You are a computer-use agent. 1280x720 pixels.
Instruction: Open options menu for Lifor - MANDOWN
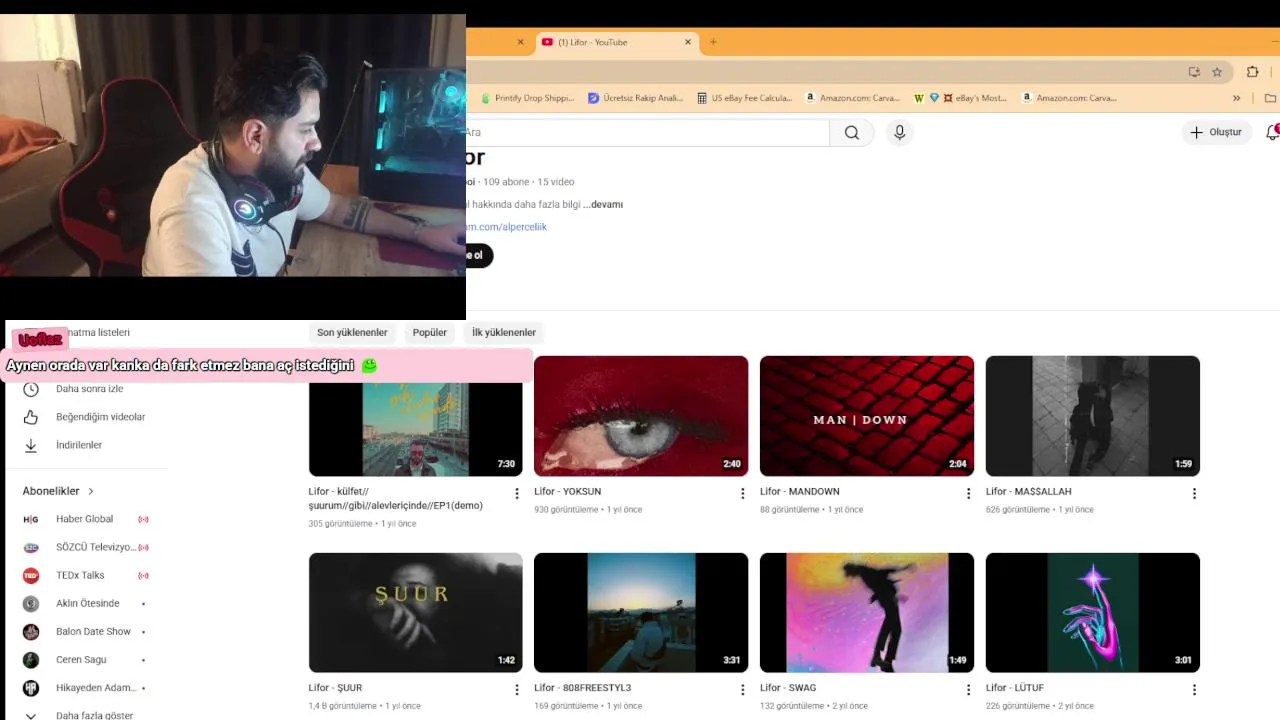click(x=968, y=493)
